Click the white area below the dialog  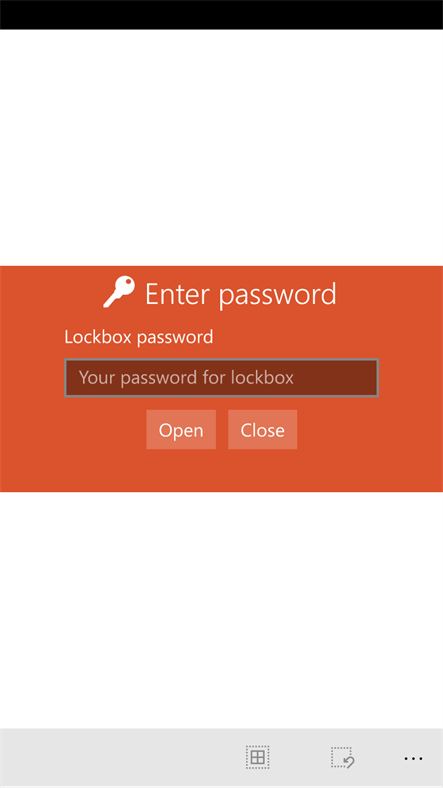222,610
